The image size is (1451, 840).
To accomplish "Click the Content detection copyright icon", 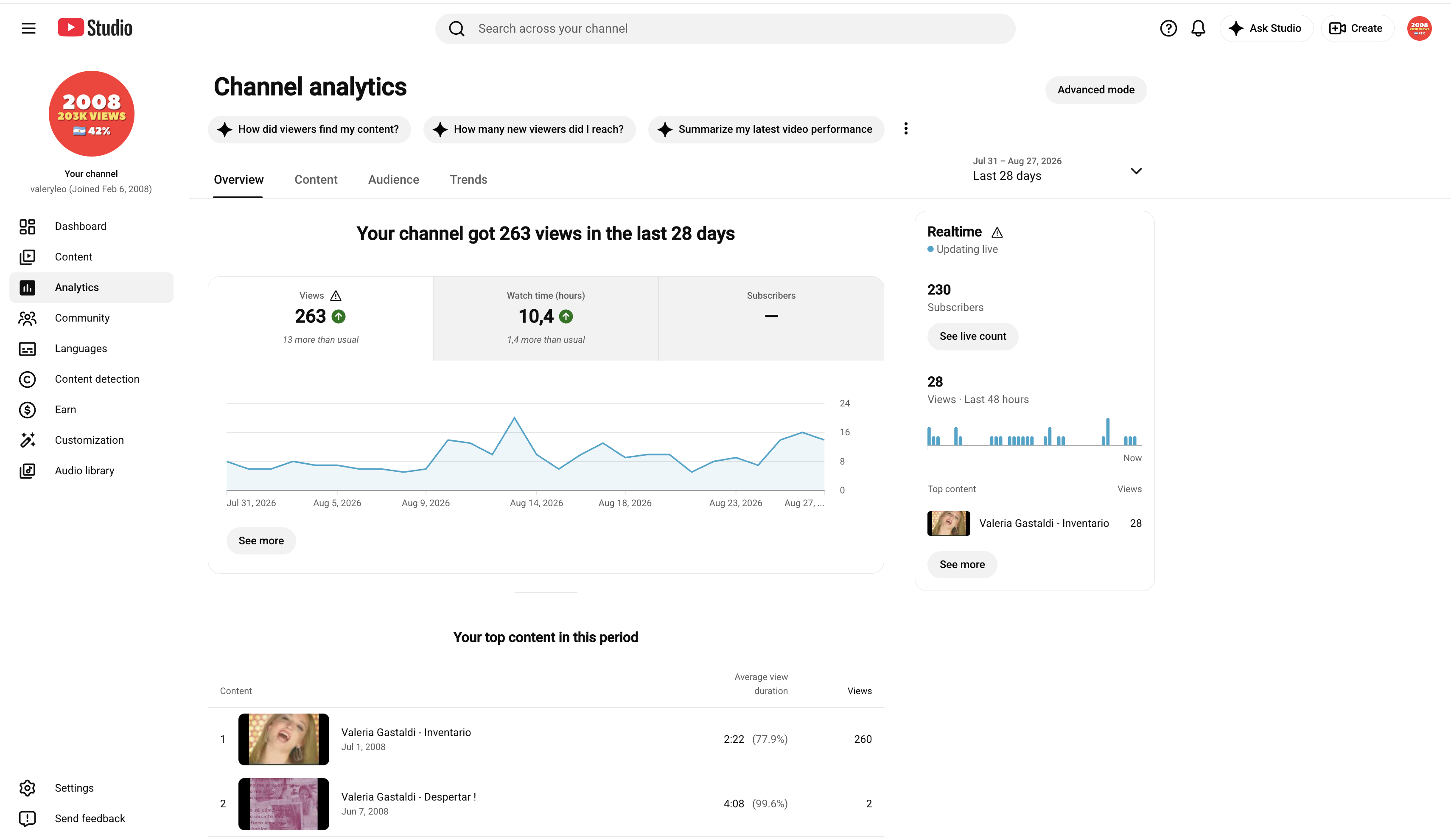I will point(27,379).
